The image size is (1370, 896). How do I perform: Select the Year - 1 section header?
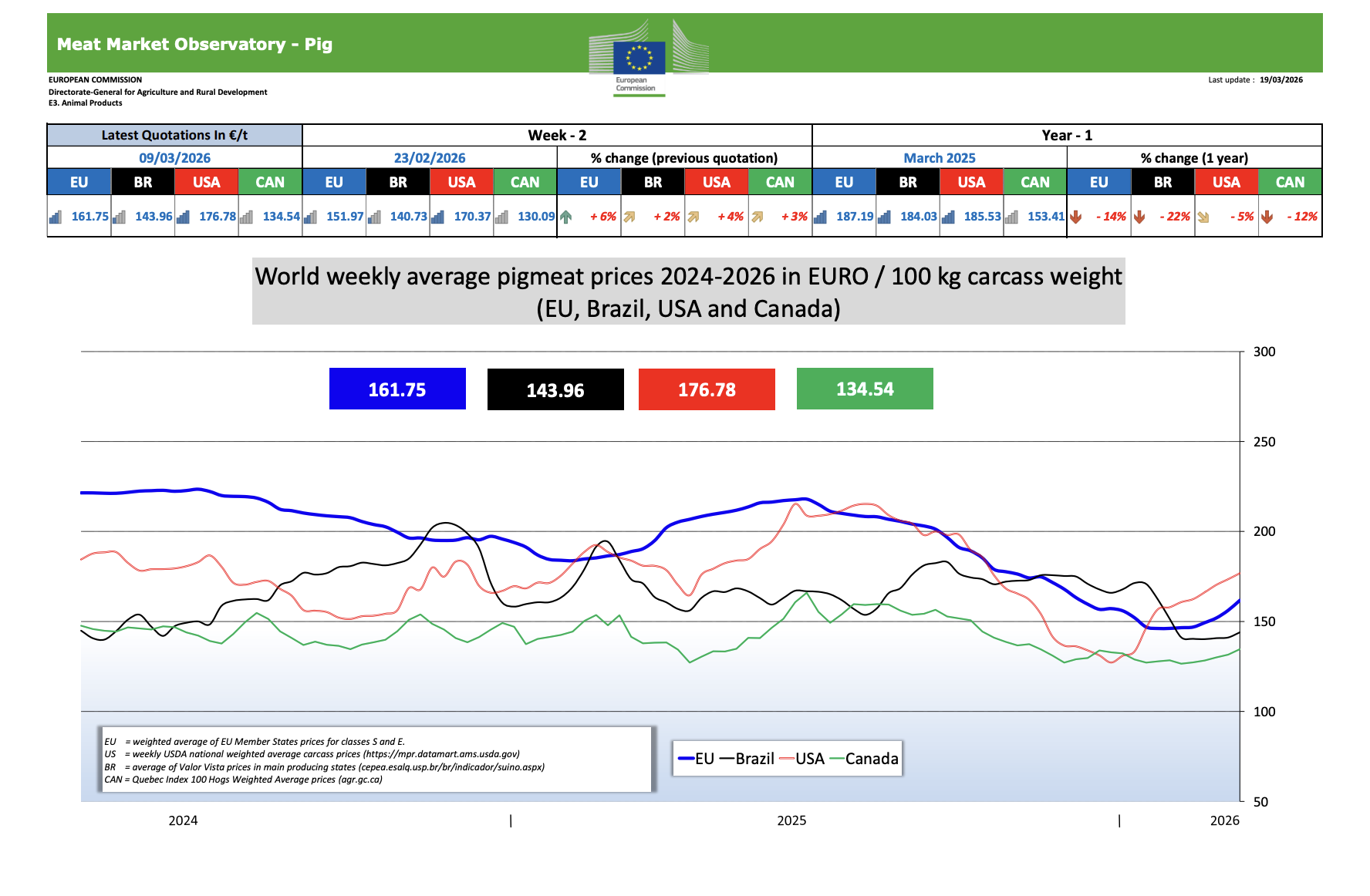[x=1067, y=136]
